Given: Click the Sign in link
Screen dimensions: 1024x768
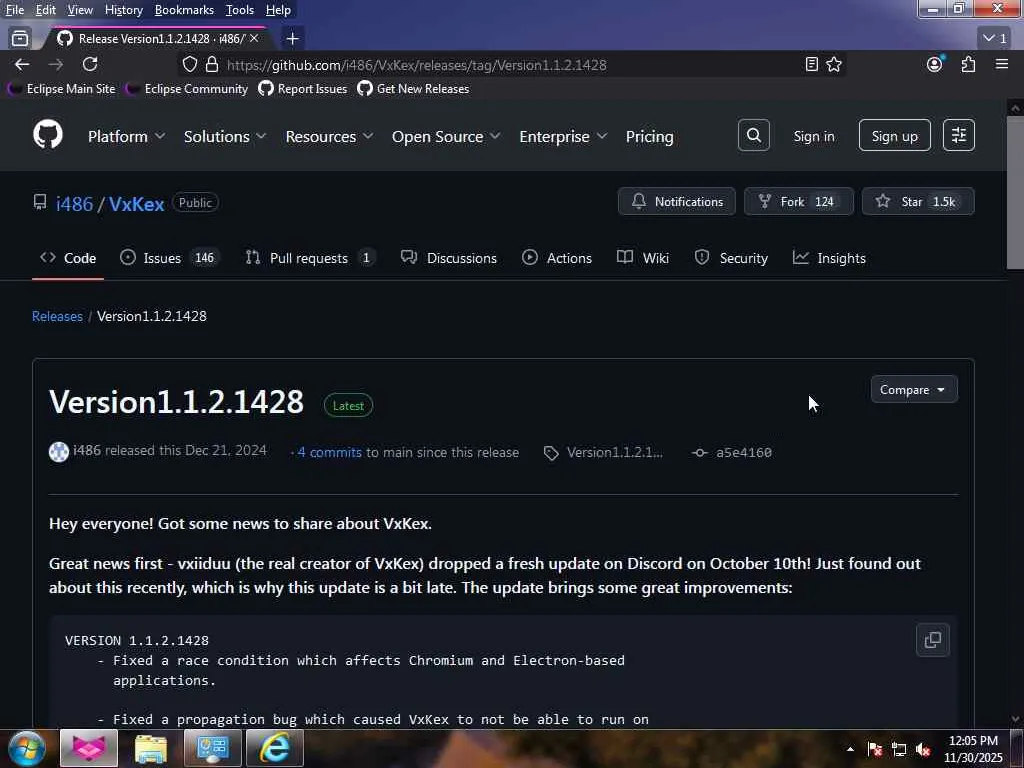Looking at the screenshot, I should [x=814, y=136].
